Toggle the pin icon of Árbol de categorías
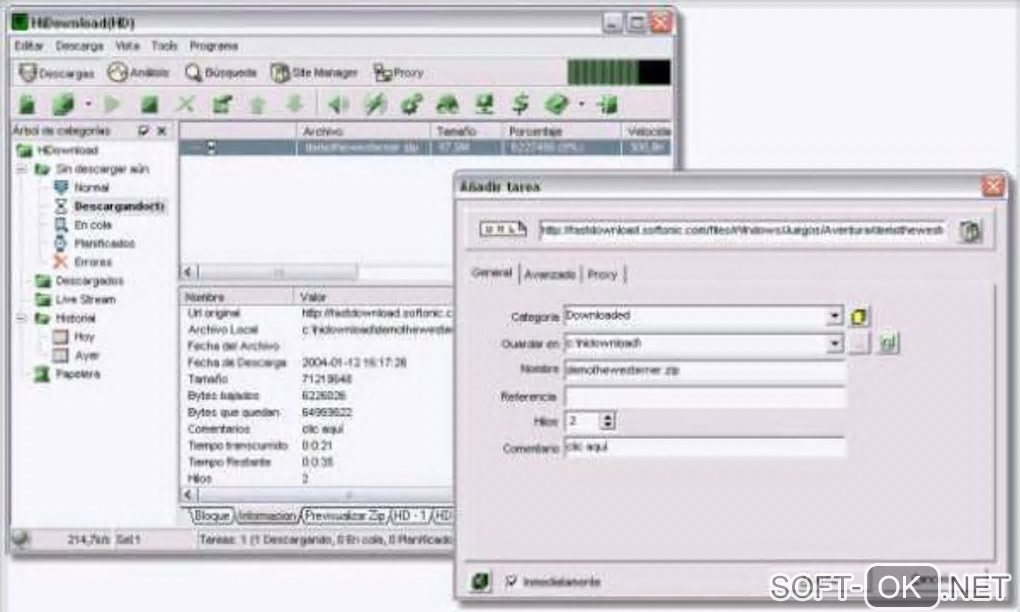The height and width of the screenshot is (612, 1020). pos(143,131)
